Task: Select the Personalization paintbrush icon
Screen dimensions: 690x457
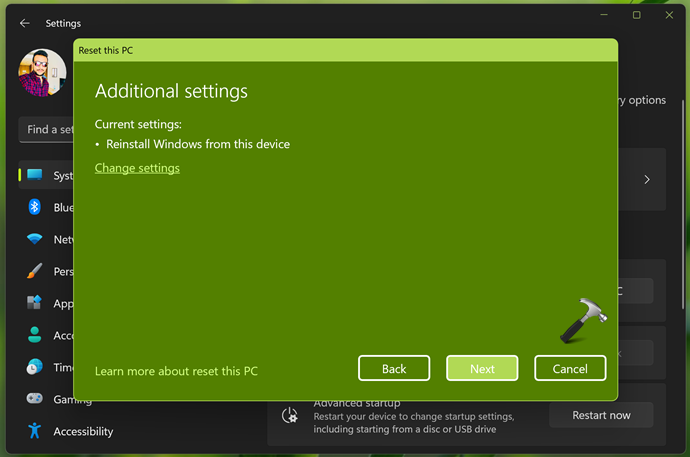Action: [x=35, y=271]
